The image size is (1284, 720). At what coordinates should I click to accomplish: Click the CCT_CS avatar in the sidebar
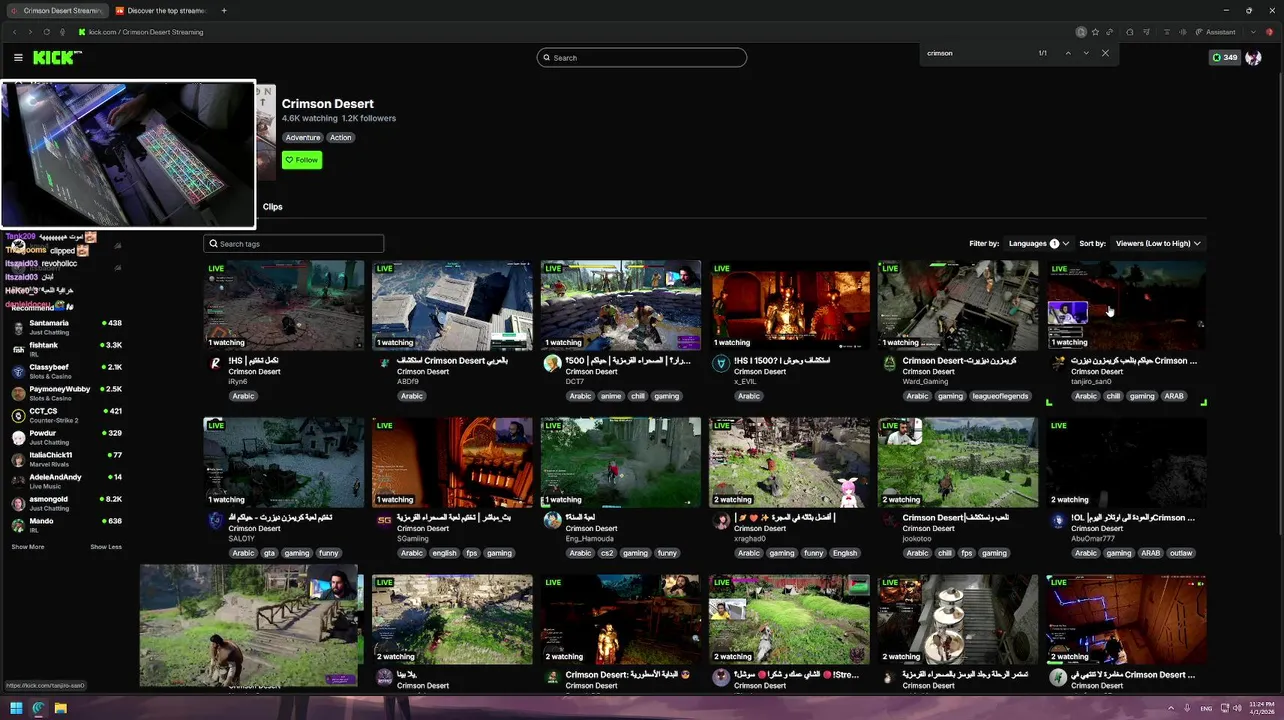pyautogui.click(x=18, y=416)
